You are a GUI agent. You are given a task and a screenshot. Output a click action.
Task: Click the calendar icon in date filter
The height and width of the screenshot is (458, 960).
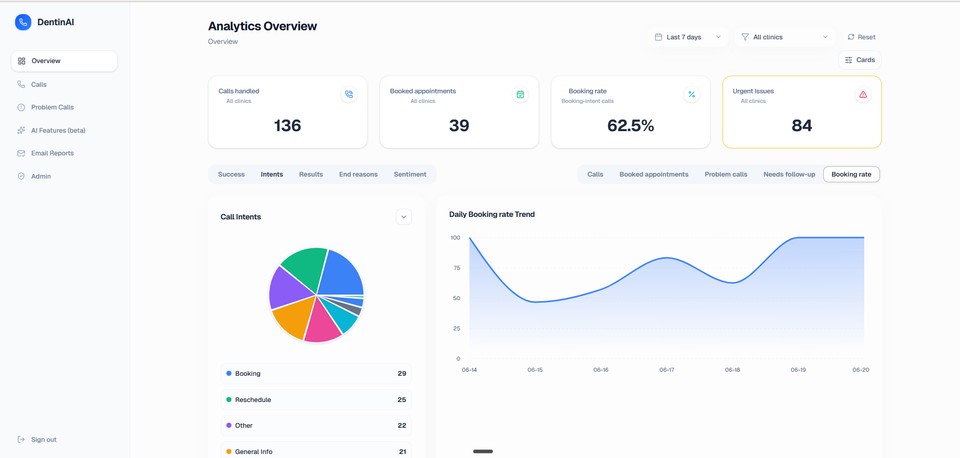tap(659, 37)
